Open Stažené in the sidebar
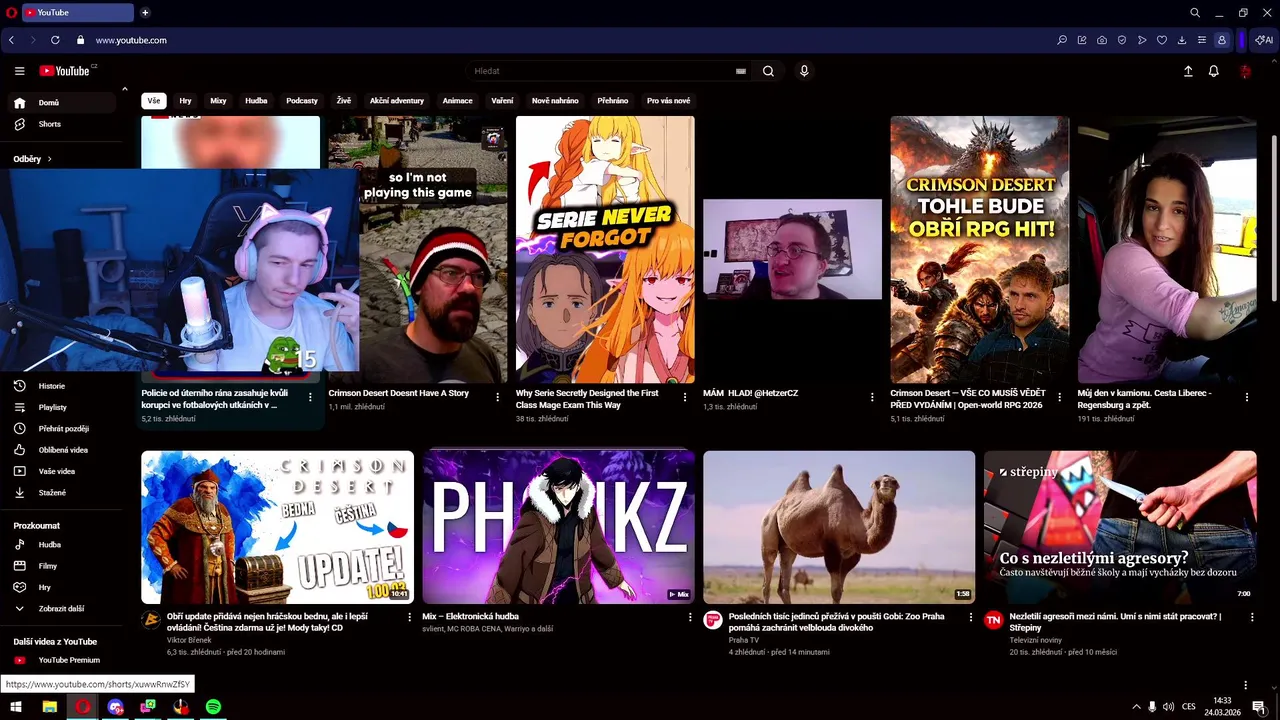Screen dimensions: 1280x720 pyautogui.click(x=62, y=493)
